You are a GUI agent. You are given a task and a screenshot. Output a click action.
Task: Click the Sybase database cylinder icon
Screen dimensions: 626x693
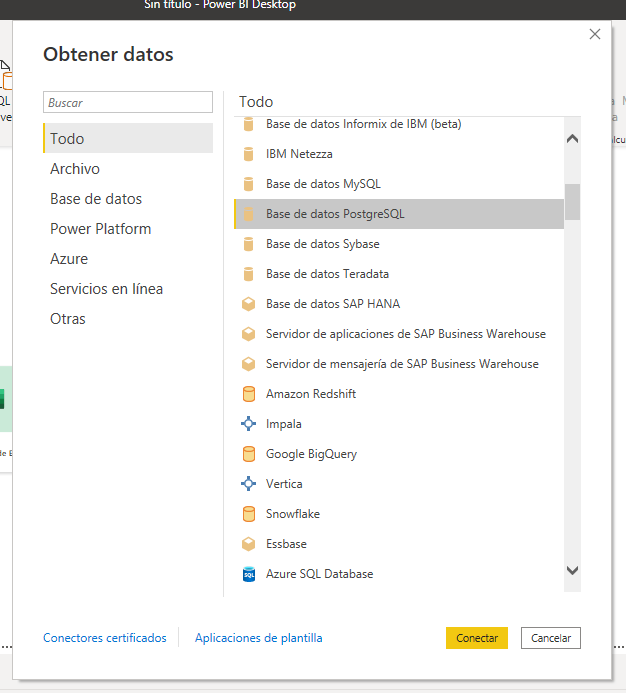tap(248, 244)
